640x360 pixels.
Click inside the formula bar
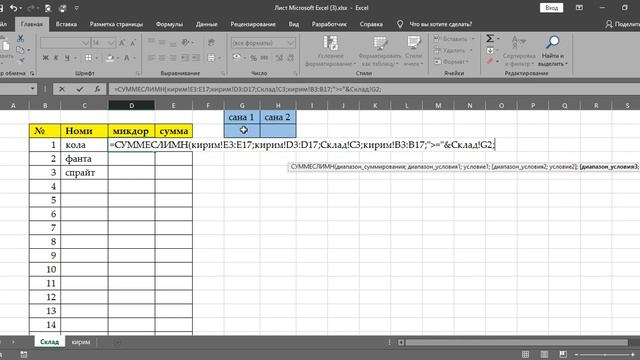pyautogui.click(x=374, y=89)
